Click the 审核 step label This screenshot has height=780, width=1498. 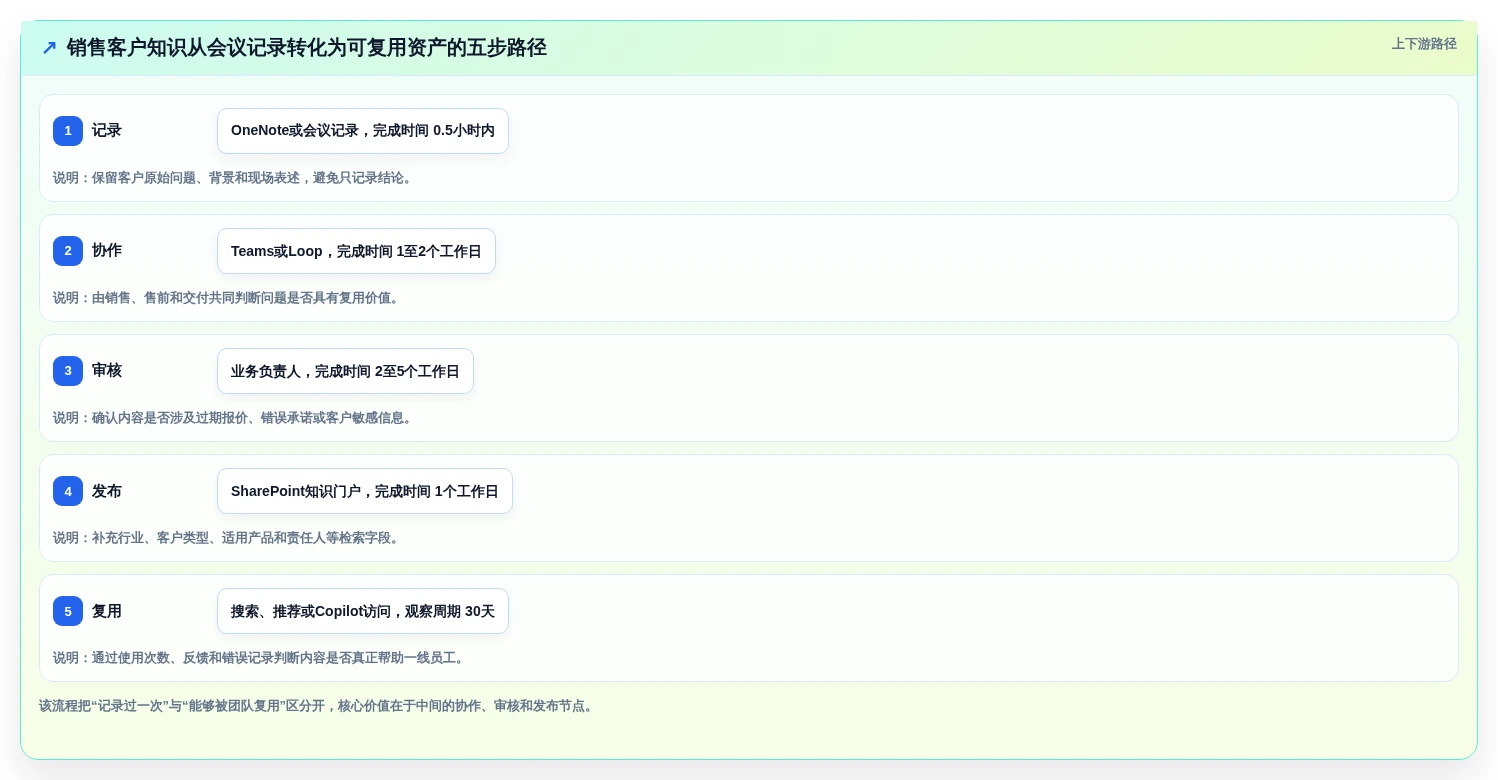click(x=107, y=371)
